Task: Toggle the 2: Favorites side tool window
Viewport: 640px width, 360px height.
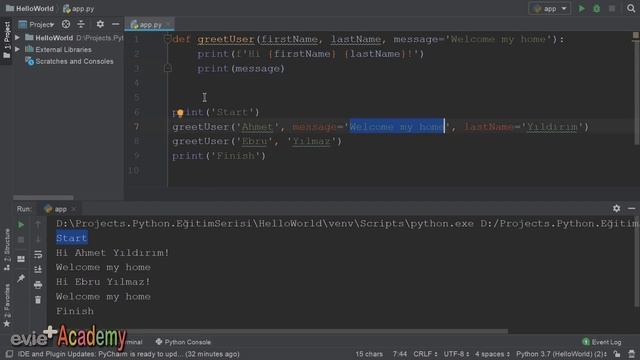Action: pos(7,305)
